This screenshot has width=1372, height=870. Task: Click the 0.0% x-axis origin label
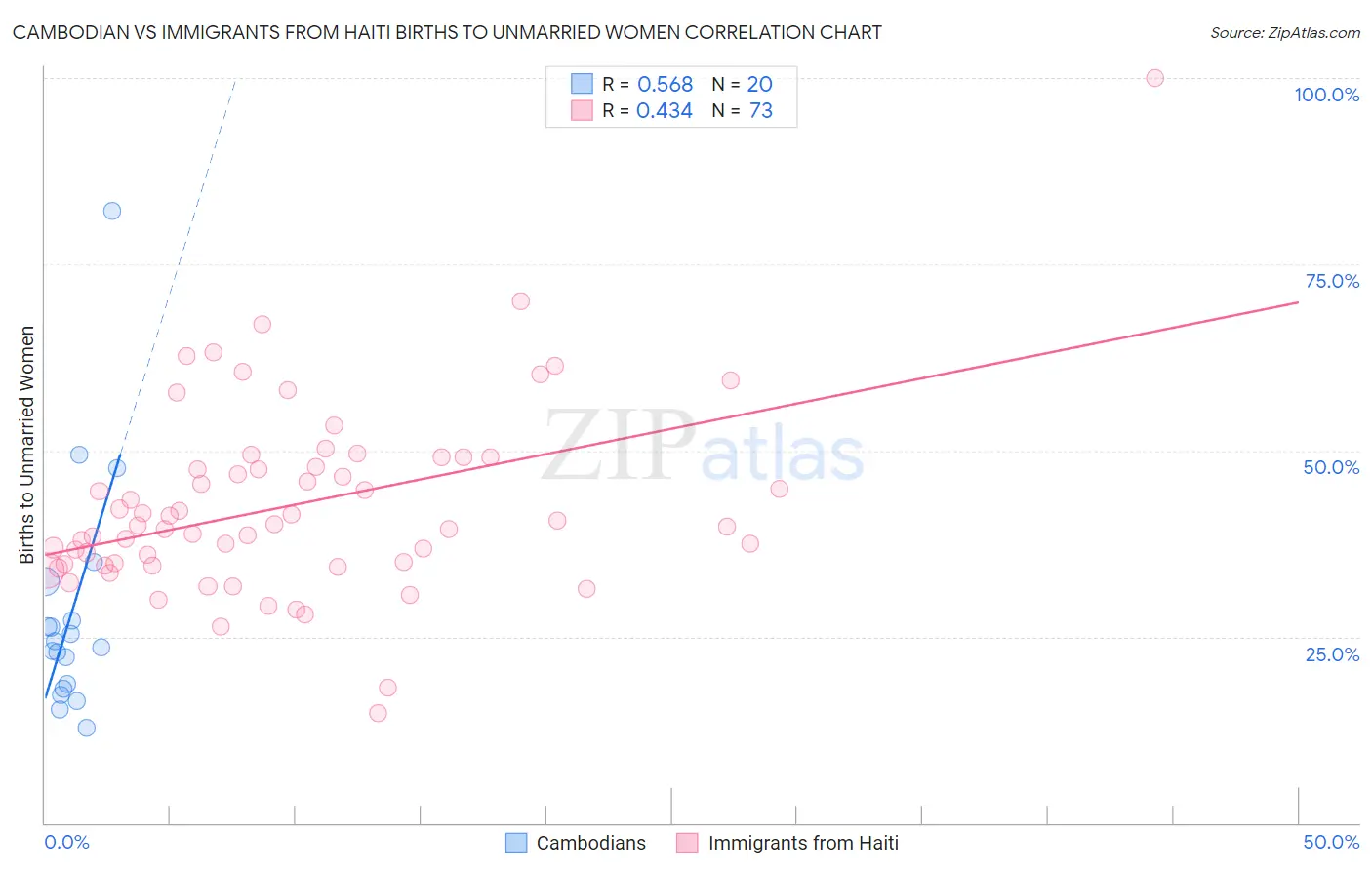pyautogui.click(x=66, y=842)
